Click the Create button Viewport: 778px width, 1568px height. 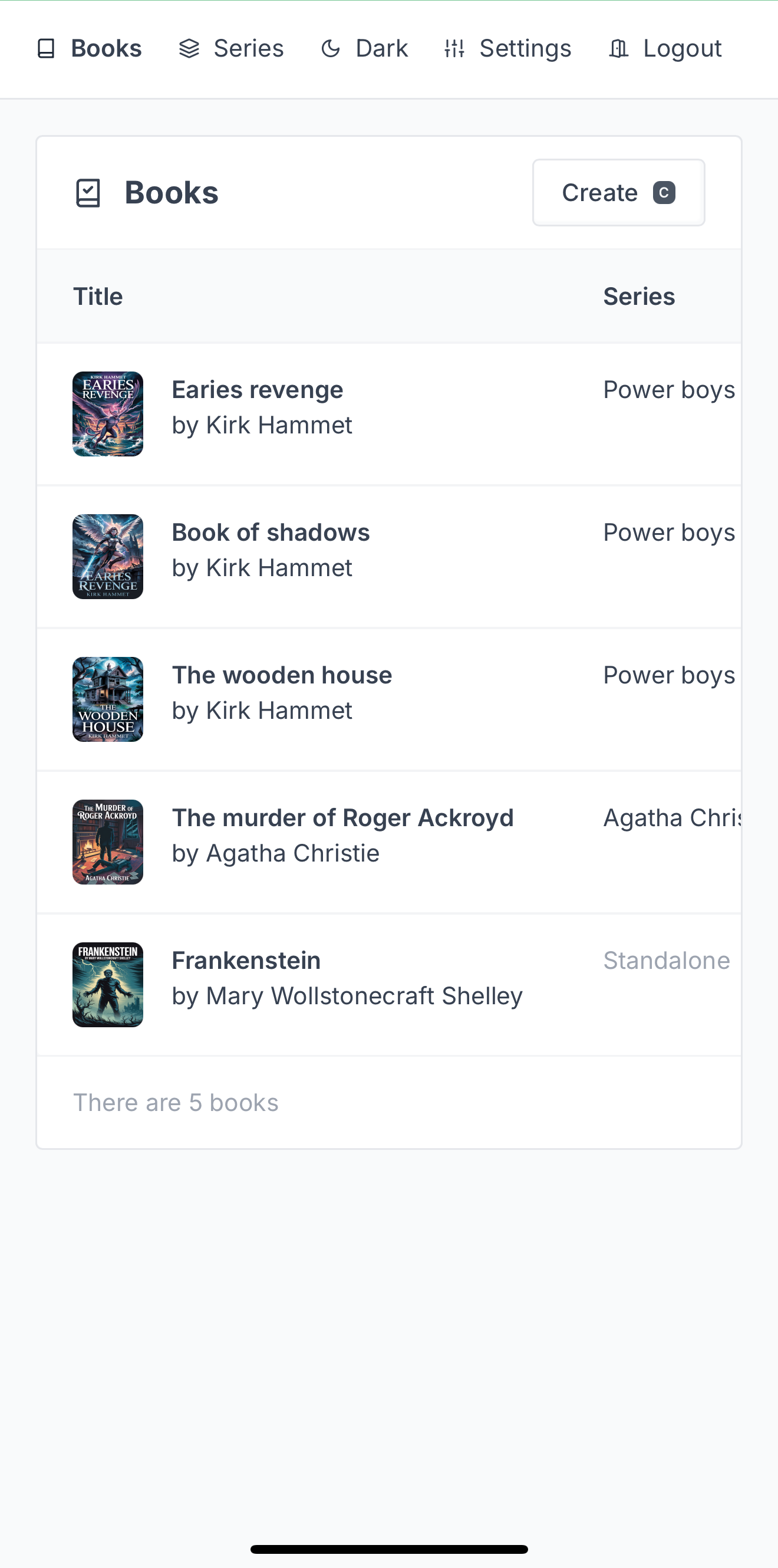tap(619, 193)
